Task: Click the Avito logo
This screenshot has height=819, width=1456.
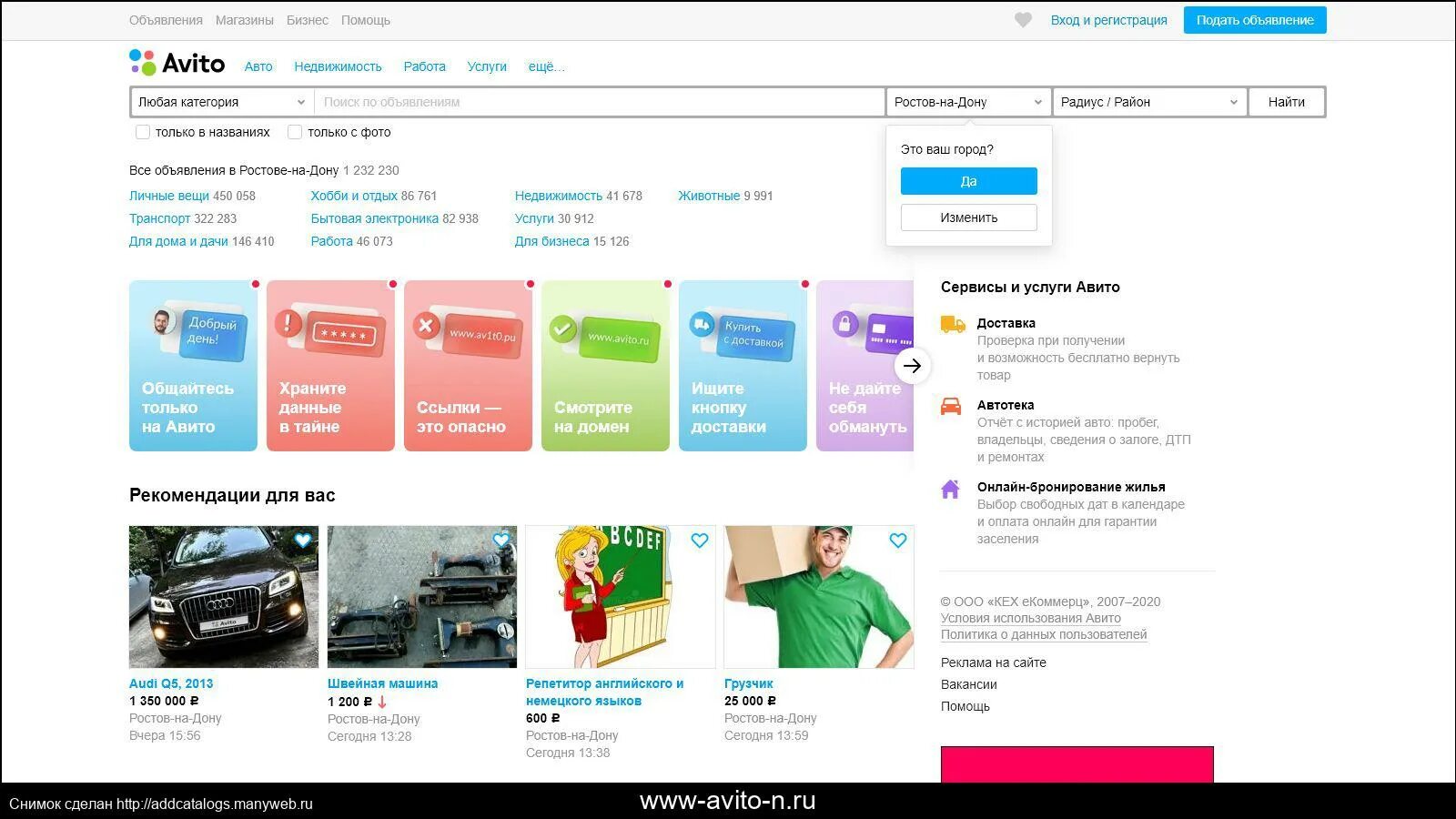Action: [x=177, y=63]
